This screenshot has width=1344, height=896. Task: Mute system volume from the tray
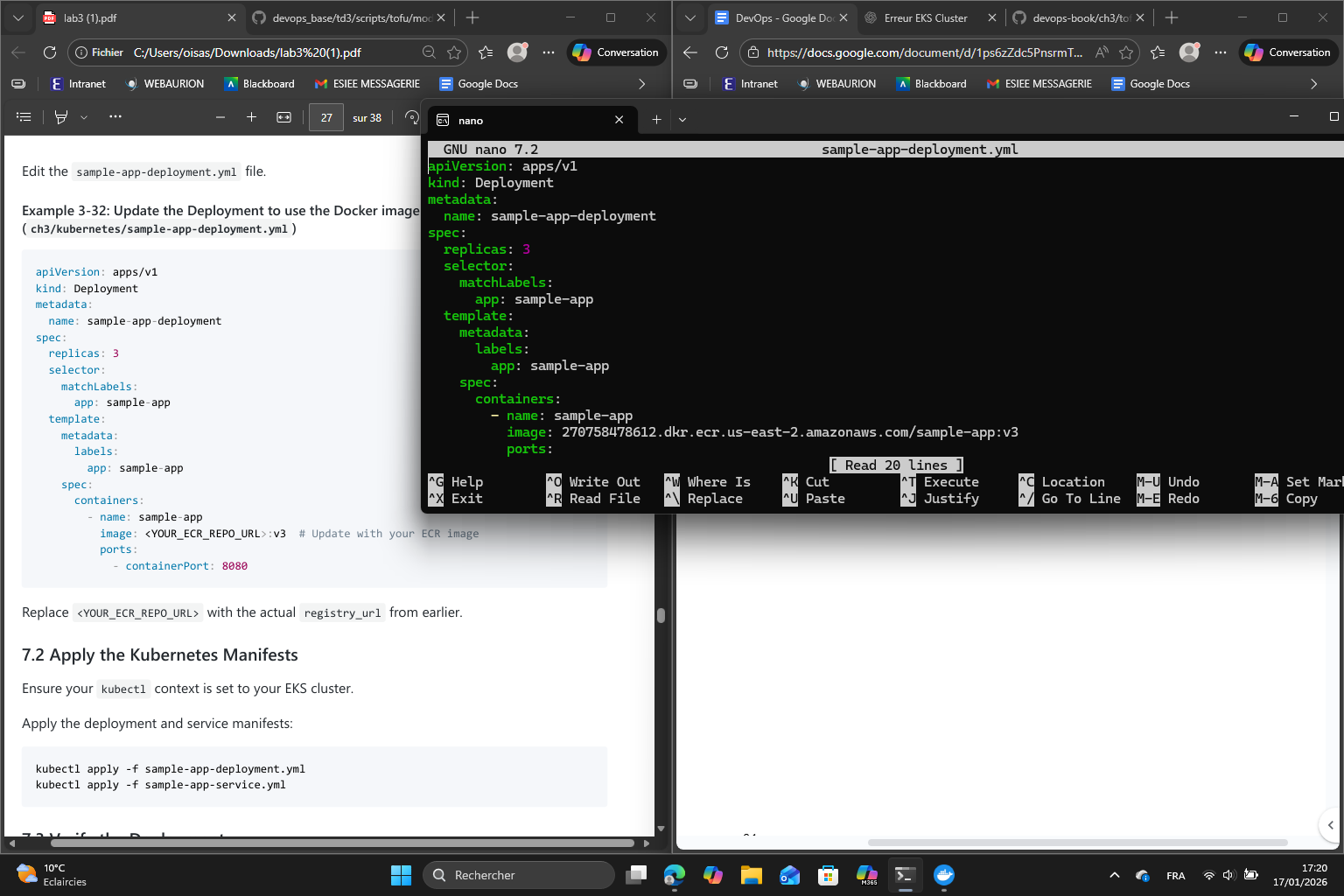1228,874
